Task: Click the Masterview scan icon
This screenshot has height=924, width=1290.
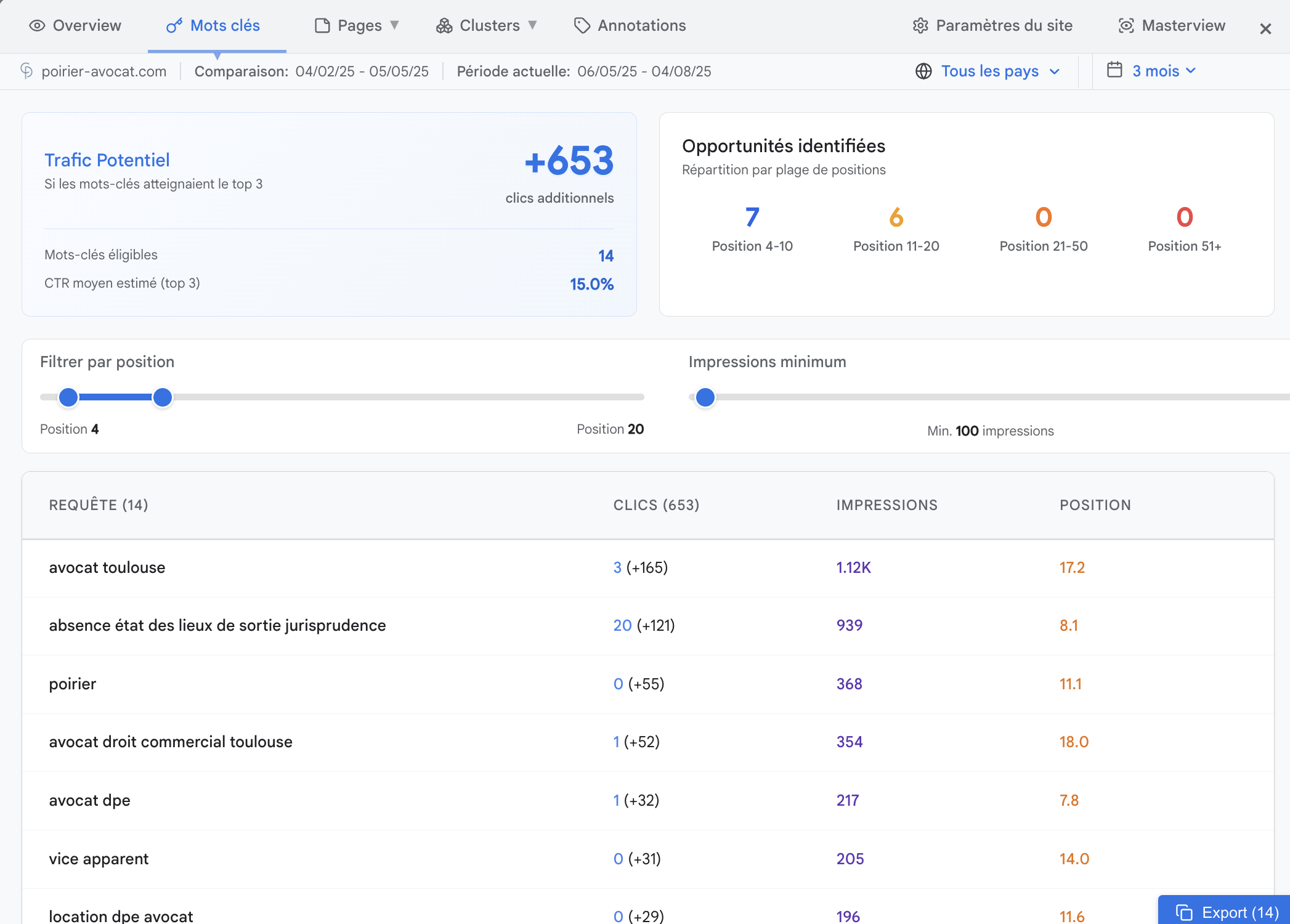Action: [1126, 25]
